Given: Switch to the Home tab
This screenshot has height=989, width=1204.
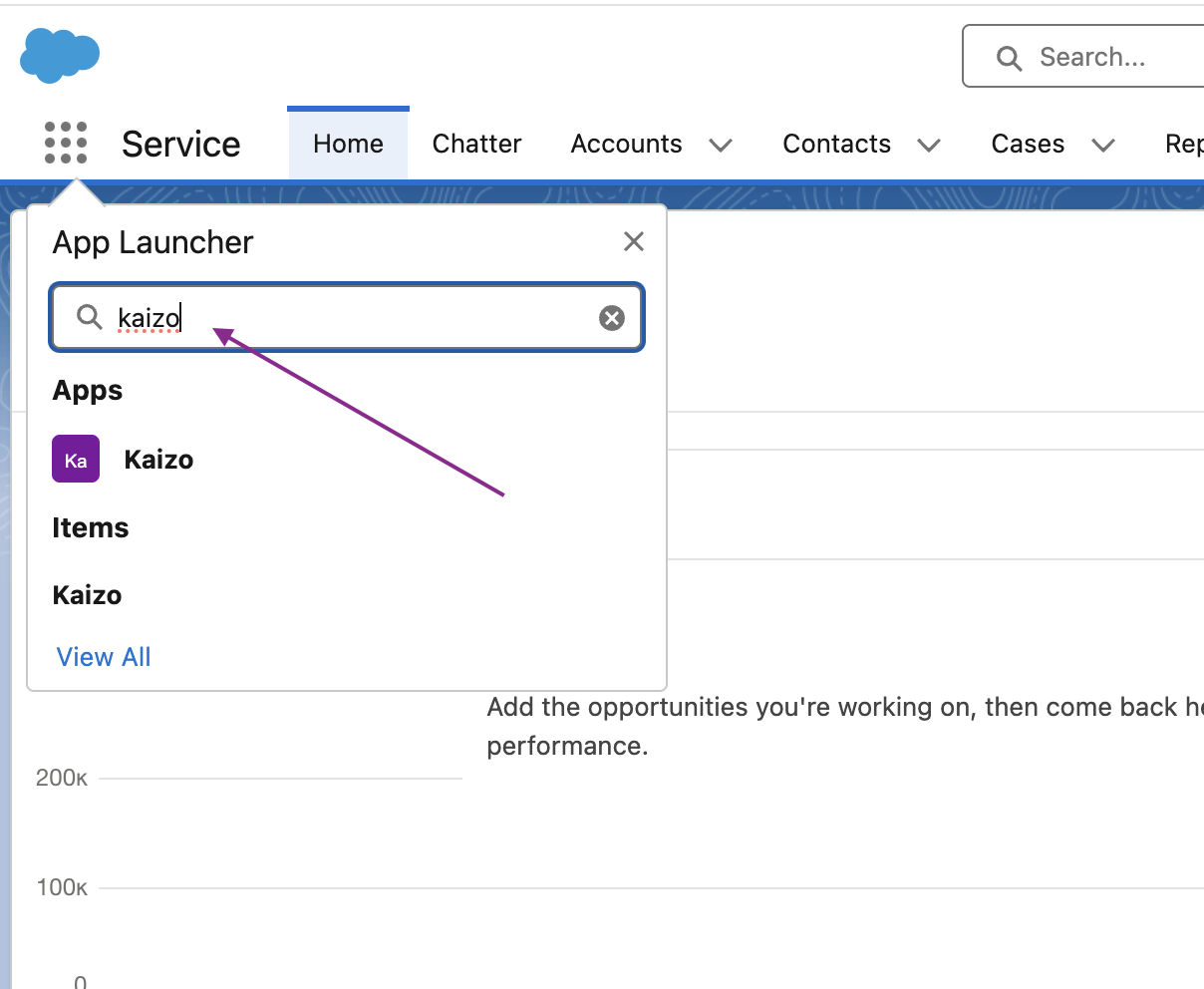Looking at the screenshot, I should (x=348, y=144).
